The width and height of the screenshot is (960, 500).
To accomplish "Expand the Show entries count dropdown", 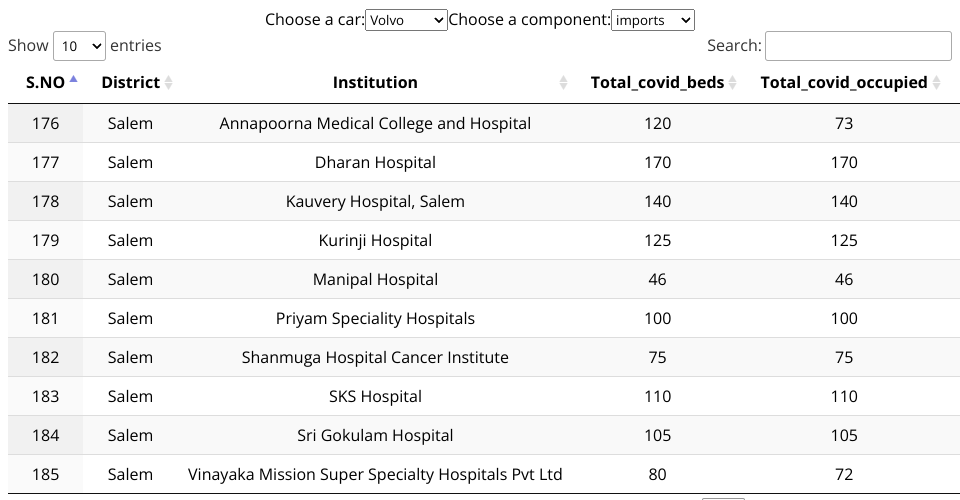I will pyautogui.click(x=79, y=46).
